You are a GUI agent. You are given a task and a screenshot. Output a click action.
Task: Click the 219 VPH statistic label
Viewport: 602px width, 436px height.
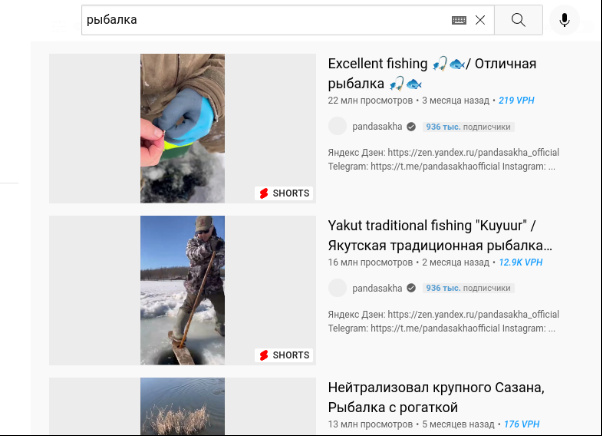pos(520,101)
